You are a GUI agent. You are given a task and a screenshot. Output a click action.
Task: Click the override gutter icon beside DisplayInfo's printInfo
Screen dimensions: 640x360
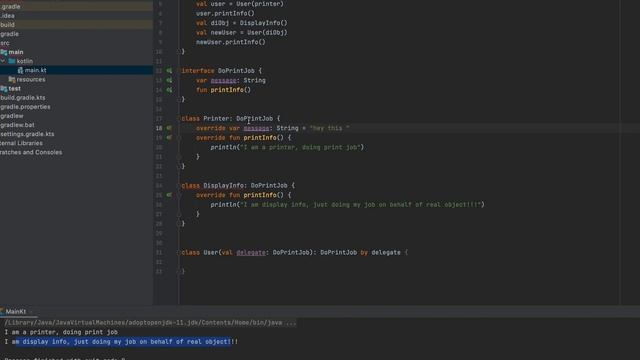click(169, 195)
